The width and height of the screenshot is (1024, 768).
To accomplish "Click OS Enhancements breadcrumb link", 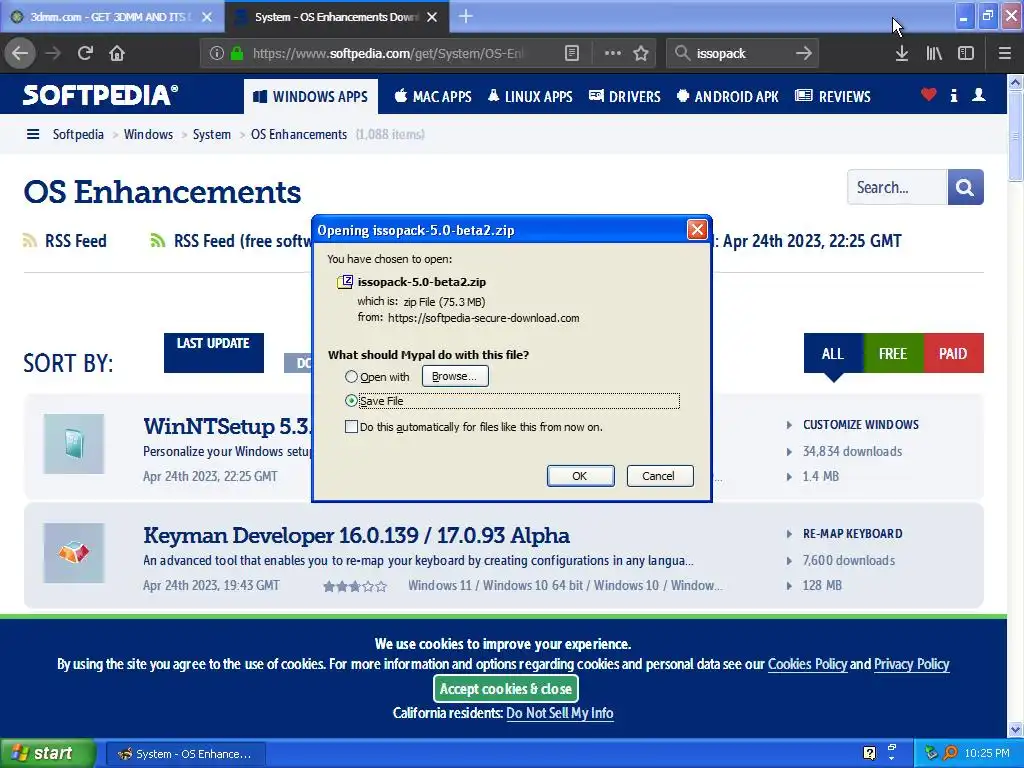I will click(x=299, y=134).
